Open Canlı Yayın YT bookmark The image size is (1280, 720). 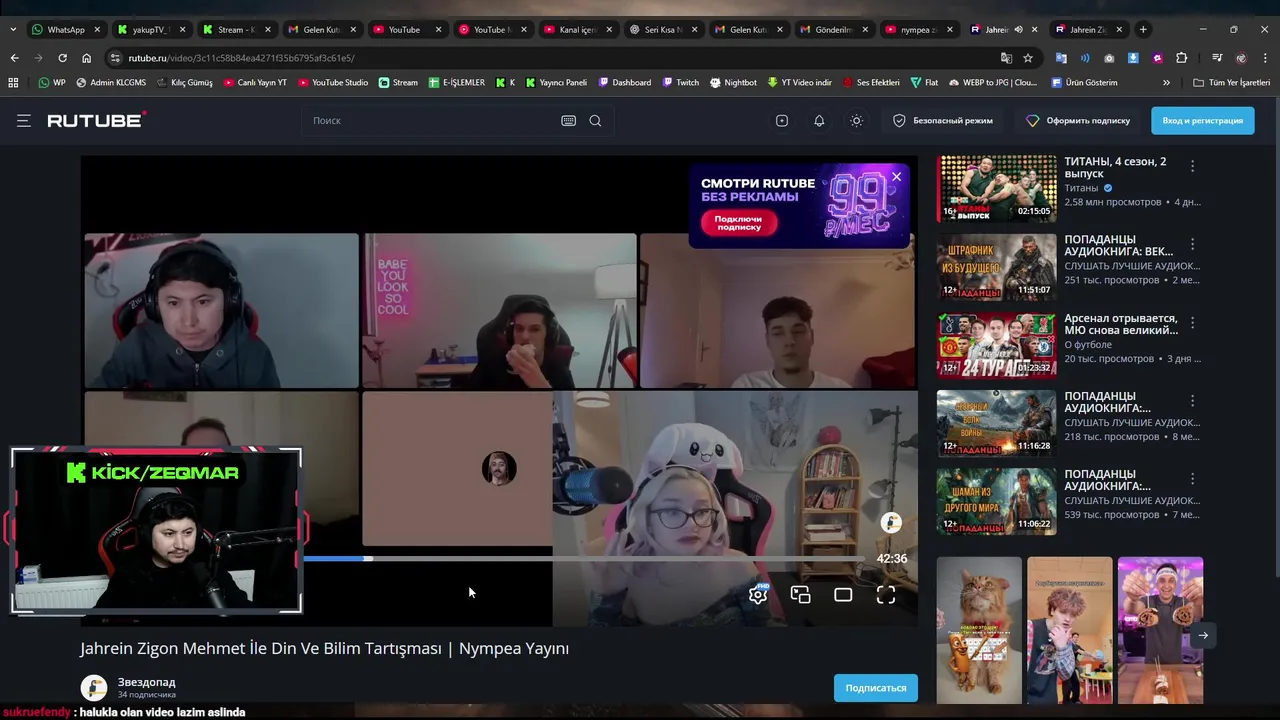point(255,83)
